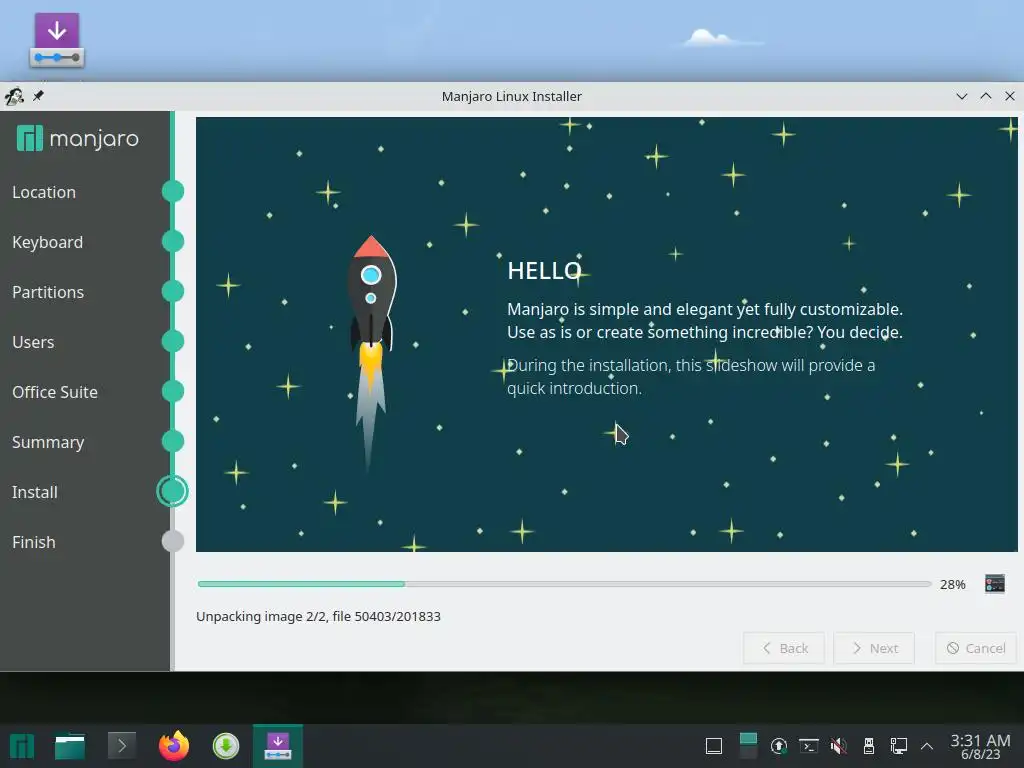
Task: Open the virtual desktop pager
Action: [x=748, y=746]
